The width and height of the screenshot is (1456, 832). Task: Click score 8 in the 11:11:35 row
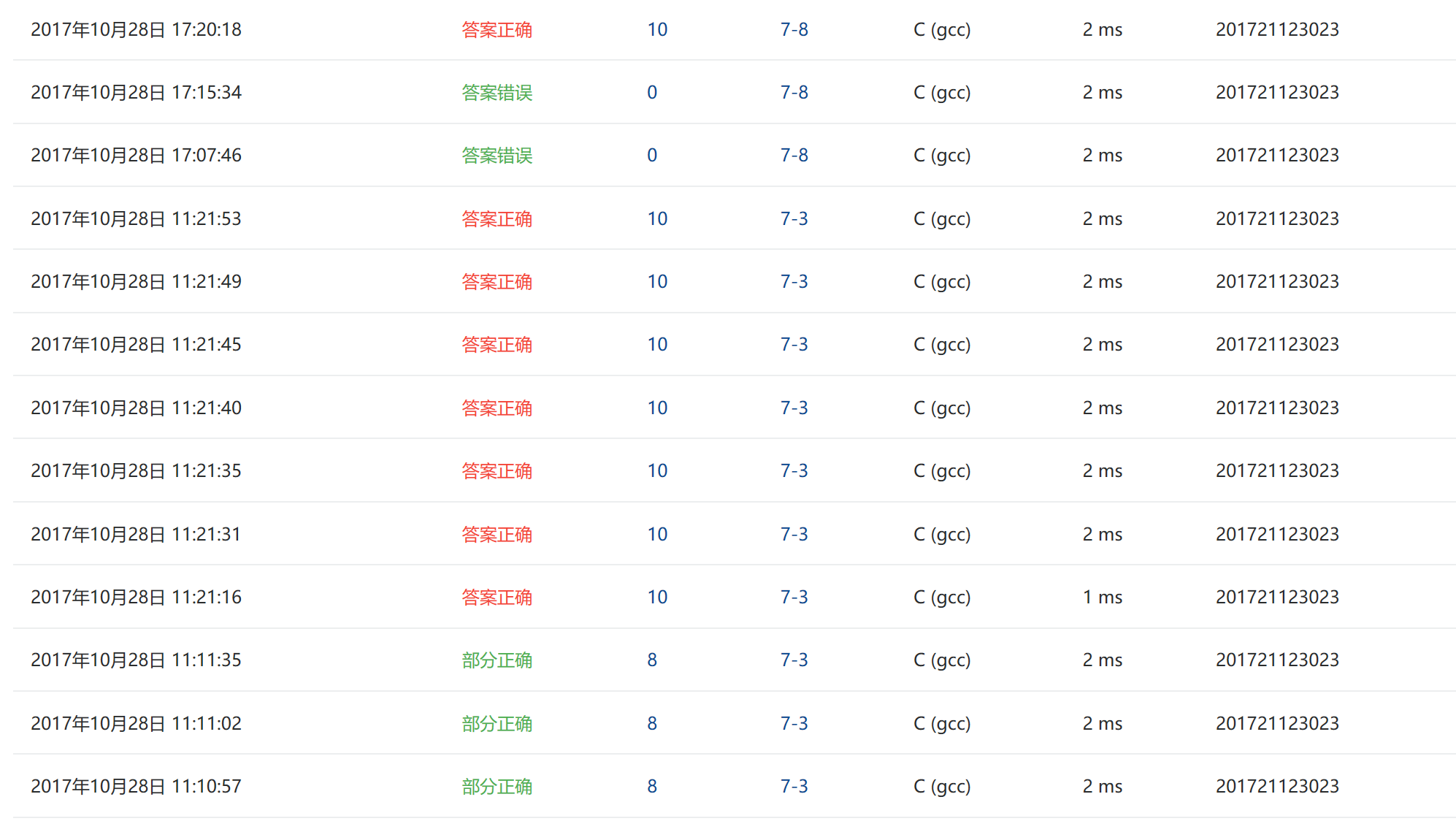[x=652, y=660]
